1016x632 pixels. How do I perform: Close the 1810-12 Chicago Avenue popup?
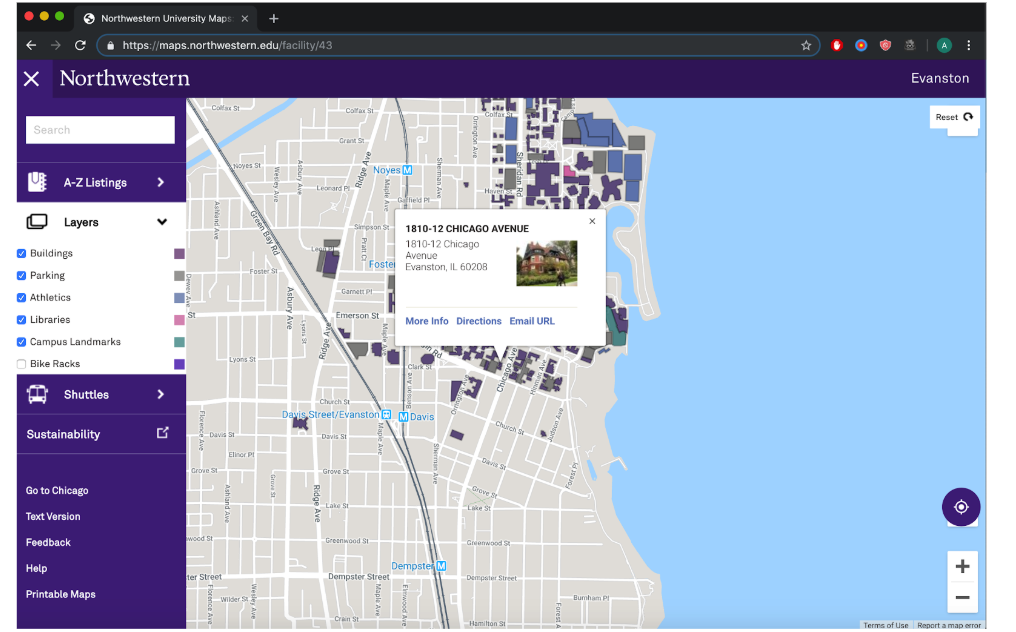tap(592, 222)
